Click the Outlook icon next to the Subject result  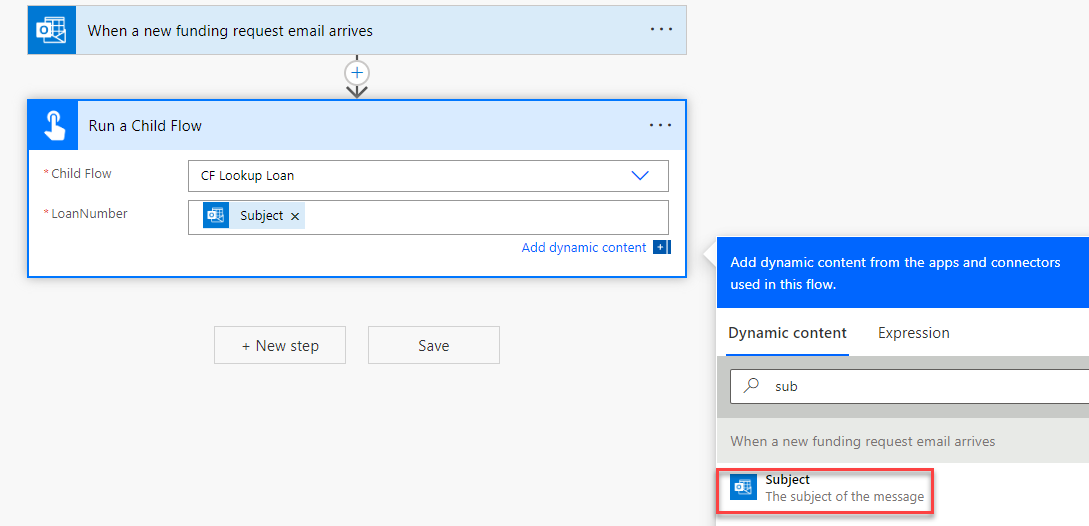click(743, 487)
